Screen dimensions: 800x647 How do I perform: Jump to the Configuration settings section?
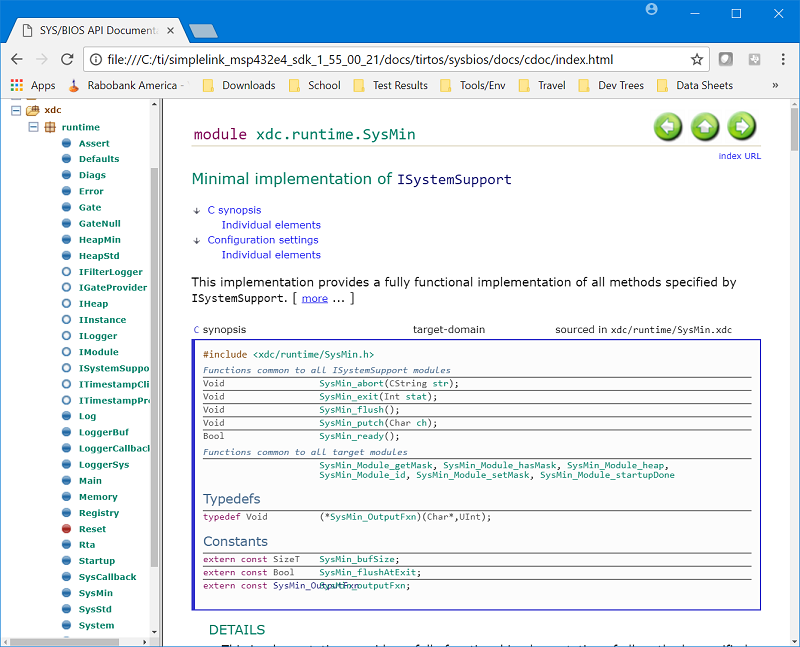coord(262,240)
